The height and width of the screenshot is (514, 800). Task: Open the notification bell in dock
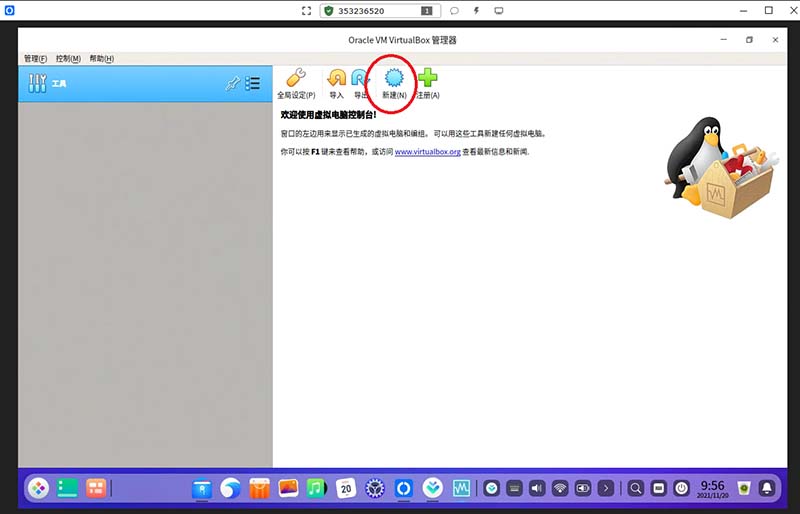766,488
